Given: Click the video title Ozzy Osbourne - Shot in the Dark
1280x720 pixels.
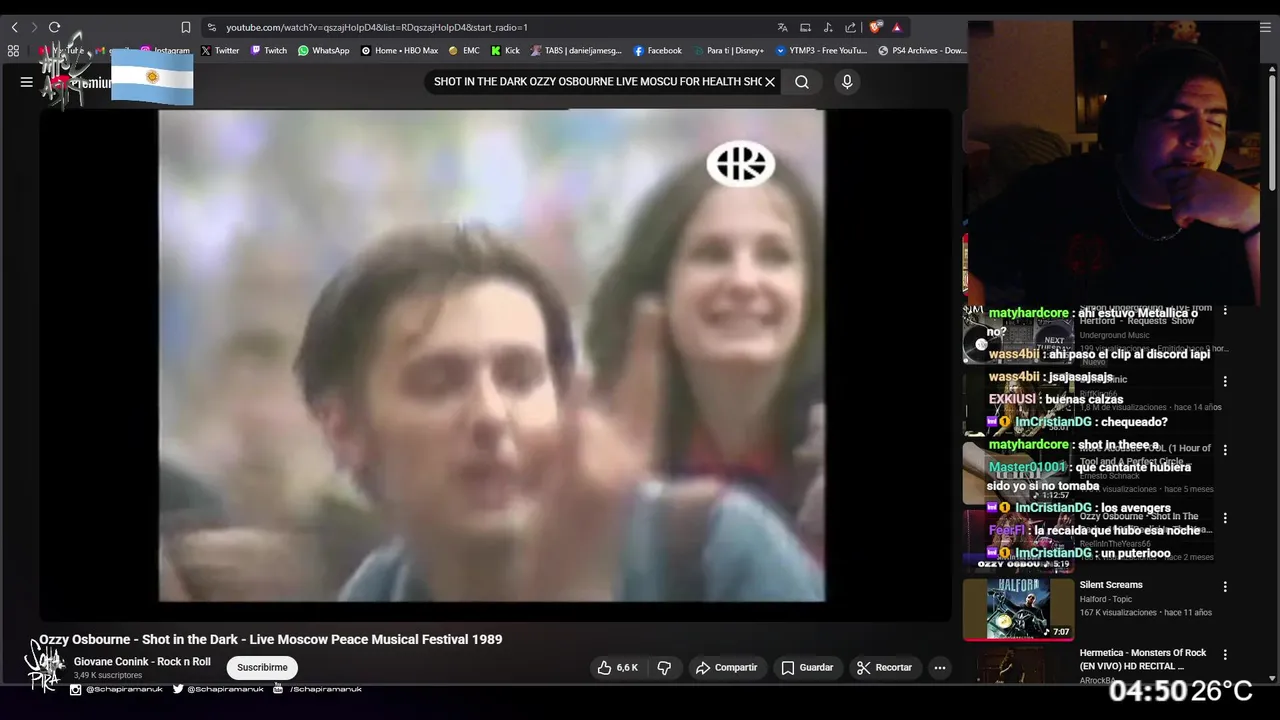Looking at the screenshot, I should pyautogui.click(x=270, y=639).
